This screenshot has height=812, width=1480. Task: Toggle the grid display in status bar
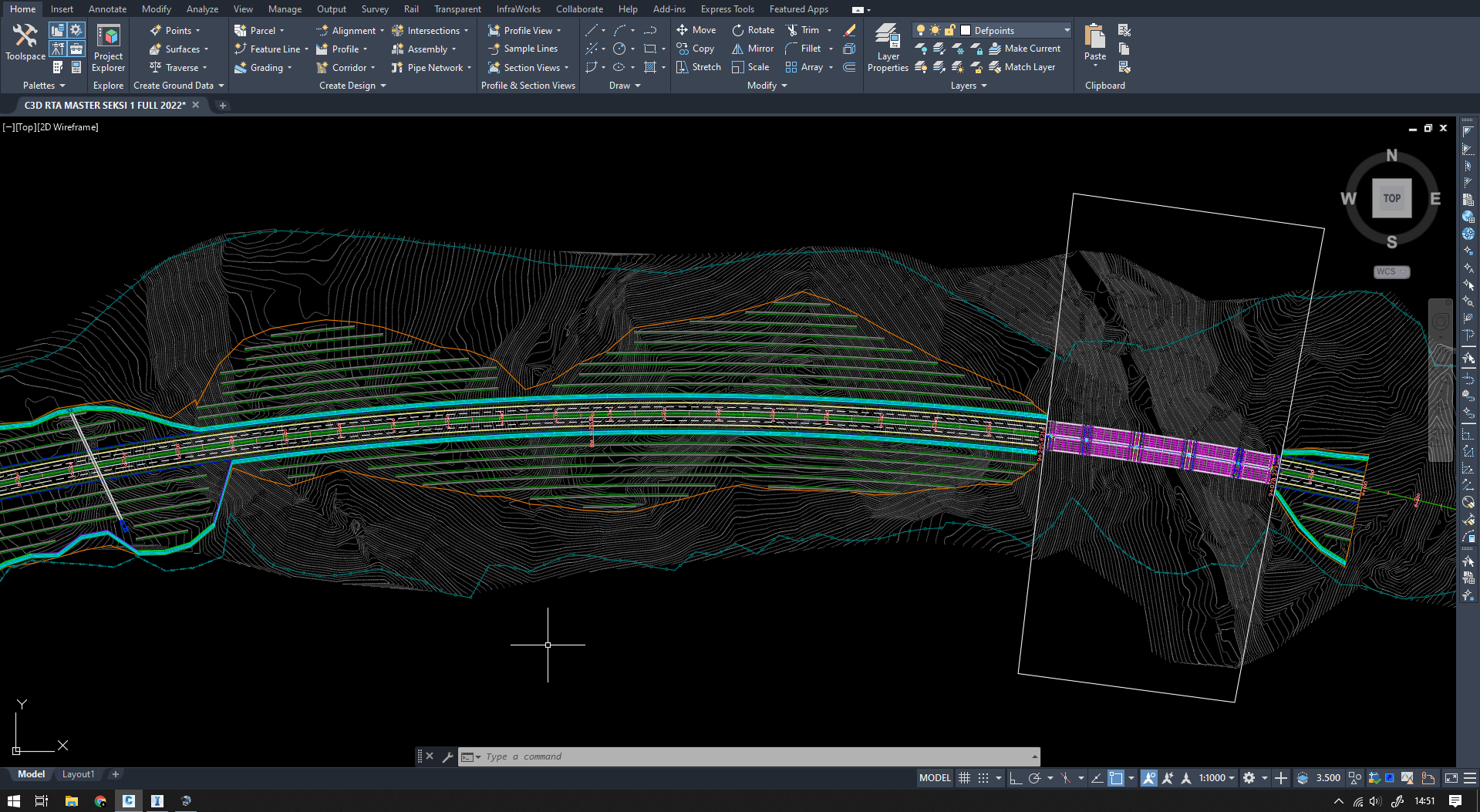click(964, 777)
